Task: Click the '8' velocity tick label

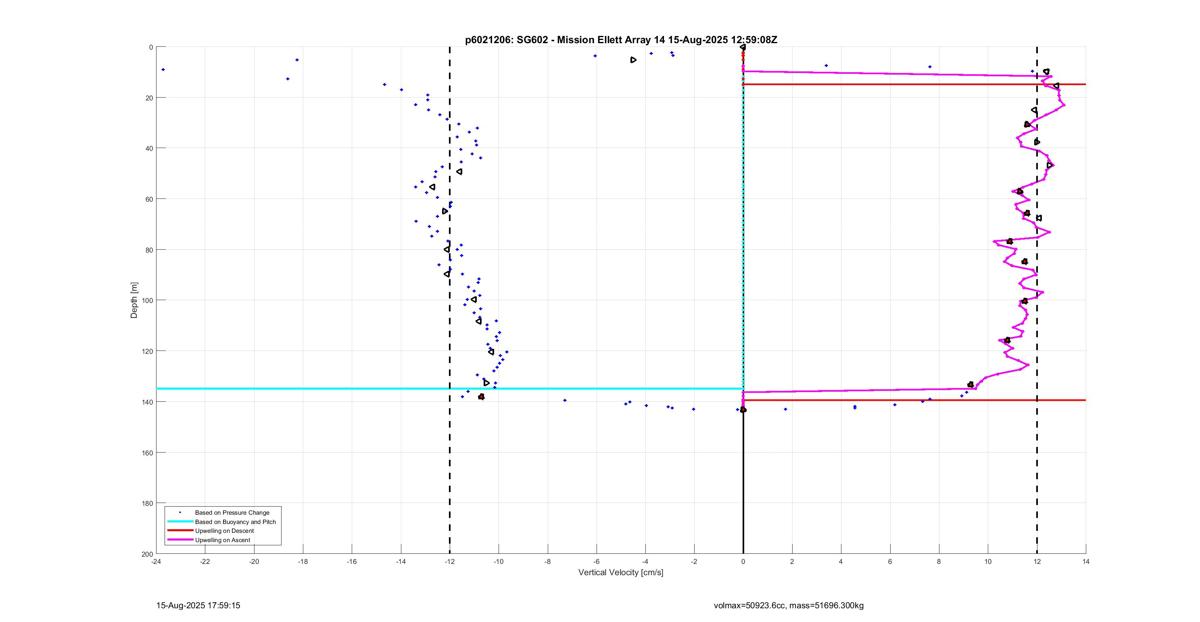Action: coord(939,561)
